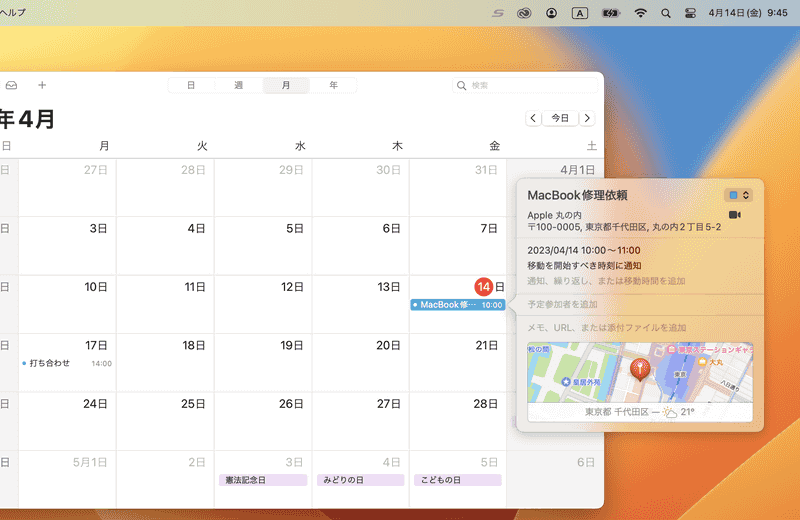Click 予定参加者を追加 to add invitees

(562, 305)
